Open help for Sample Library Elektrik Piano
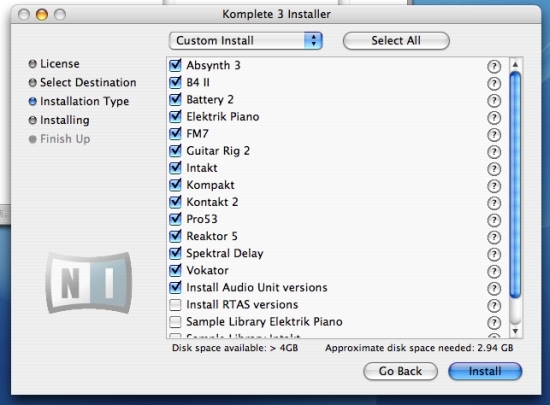The width and height of the screenshot is (550, 405). pyautogui.click(x=494, y=323)
